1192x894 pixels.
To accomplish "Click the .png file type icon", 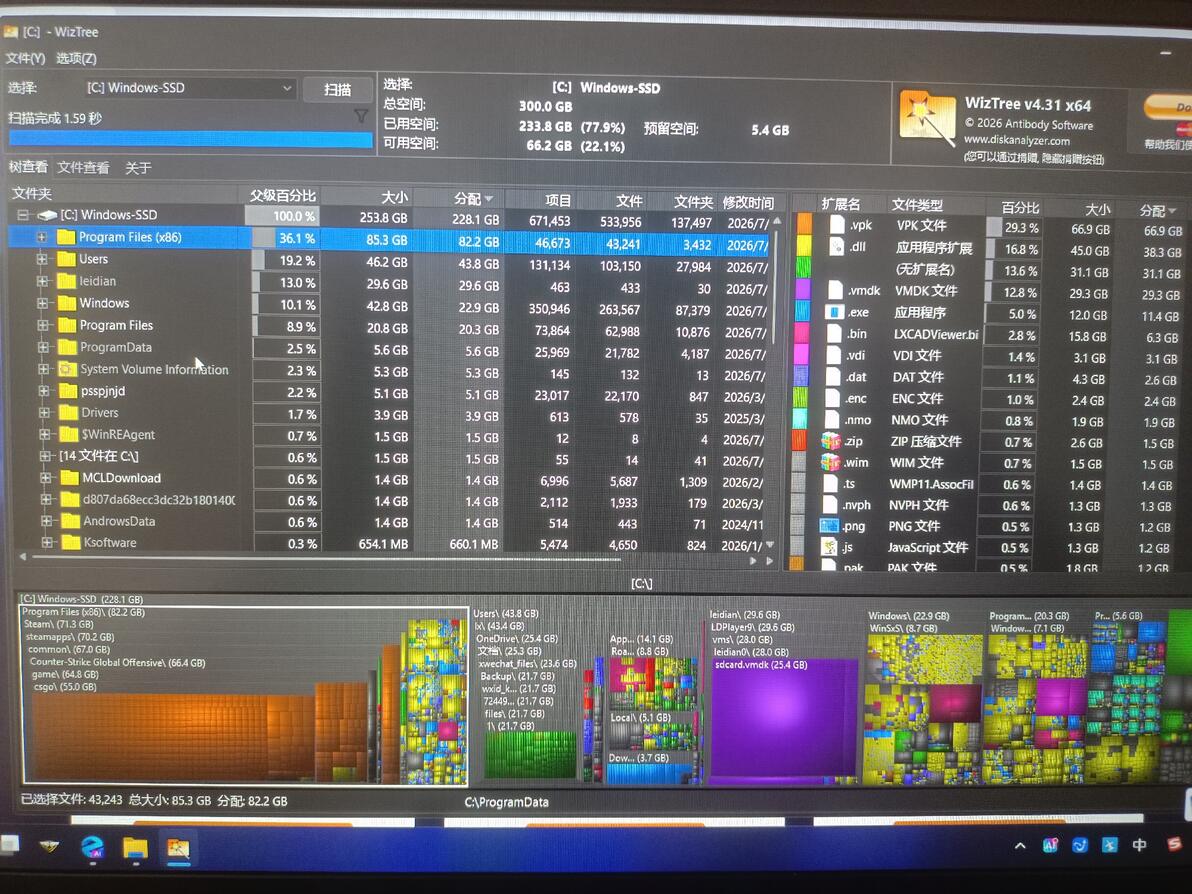I will click(829, 525).
